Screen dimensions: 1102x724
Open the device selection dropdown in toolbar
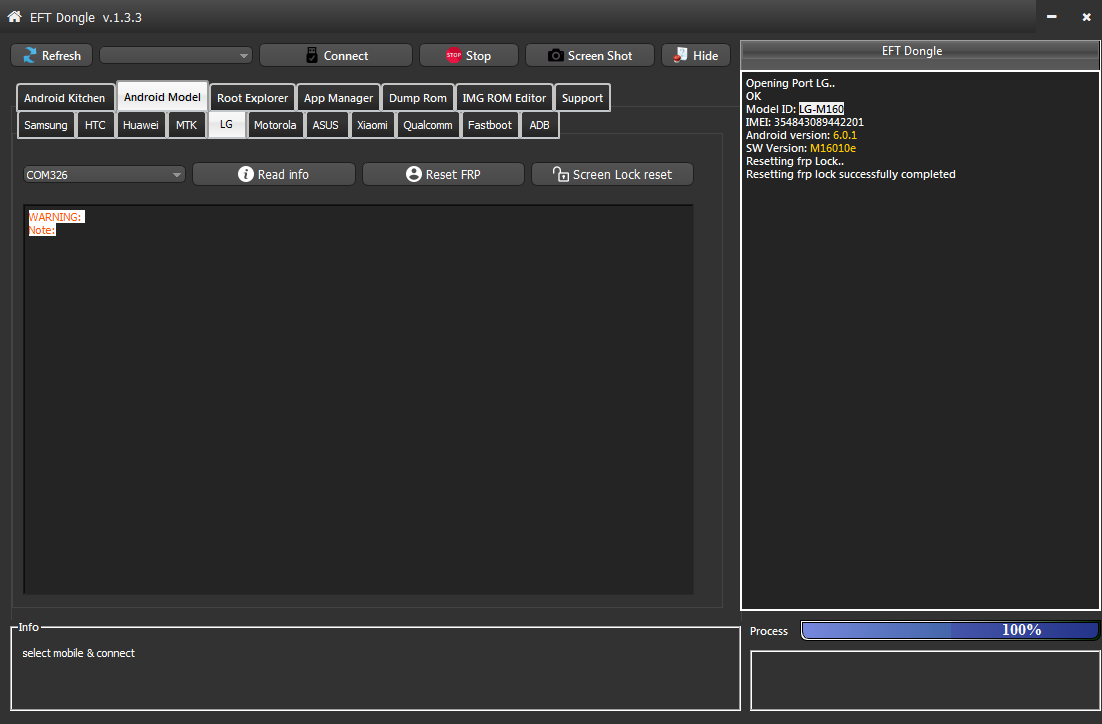click(176, 56)
